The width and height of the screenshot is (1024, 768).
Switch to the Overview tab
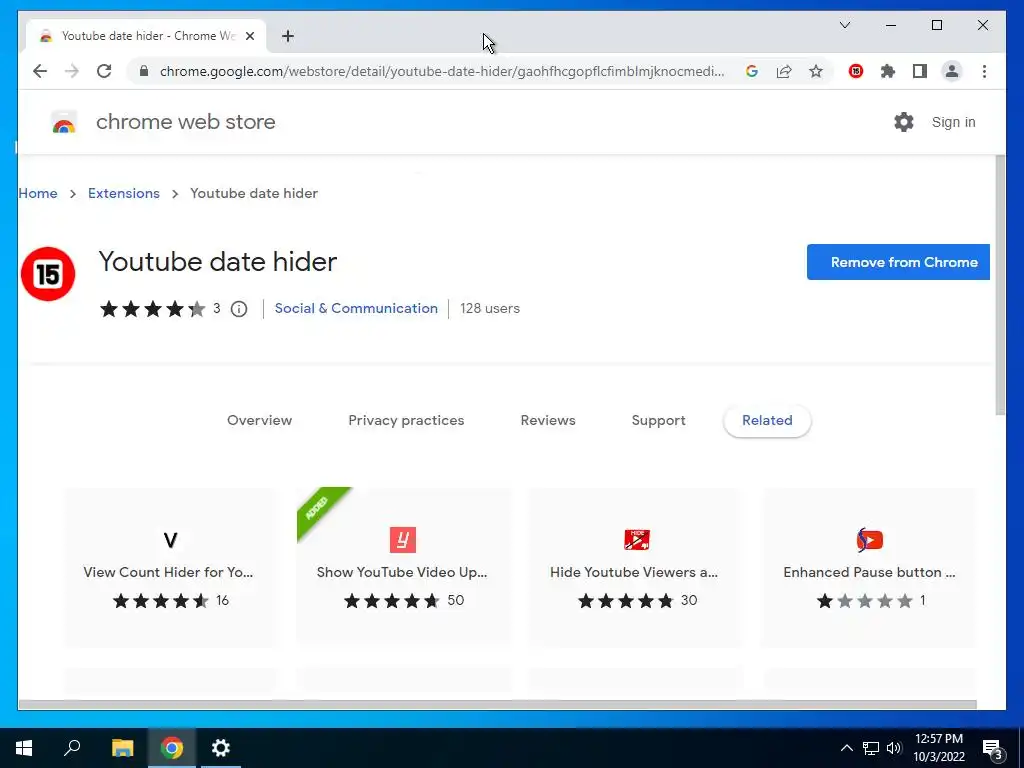259,421
